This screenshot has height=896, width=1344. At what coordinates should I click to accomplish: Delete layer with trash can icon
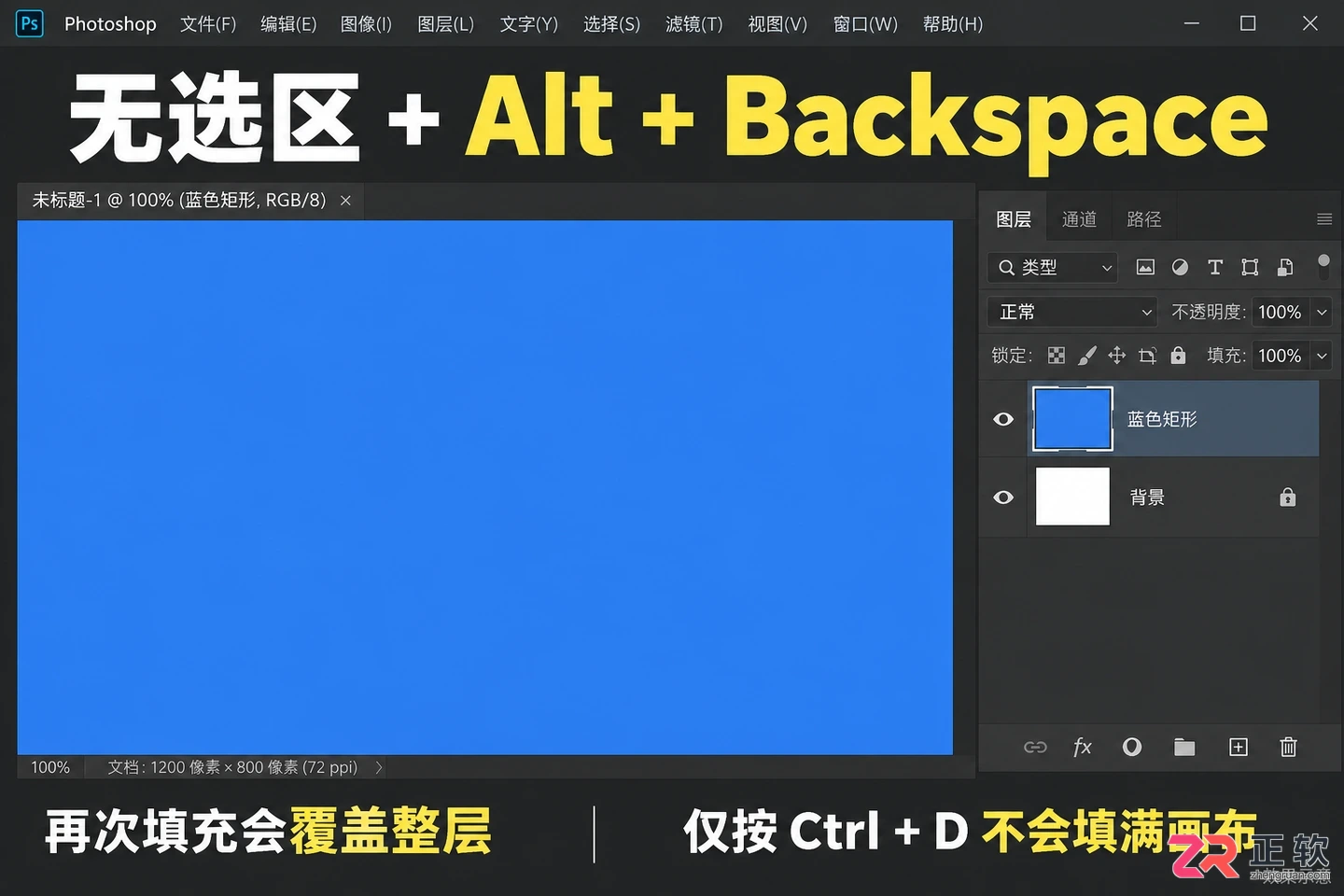1289,747
